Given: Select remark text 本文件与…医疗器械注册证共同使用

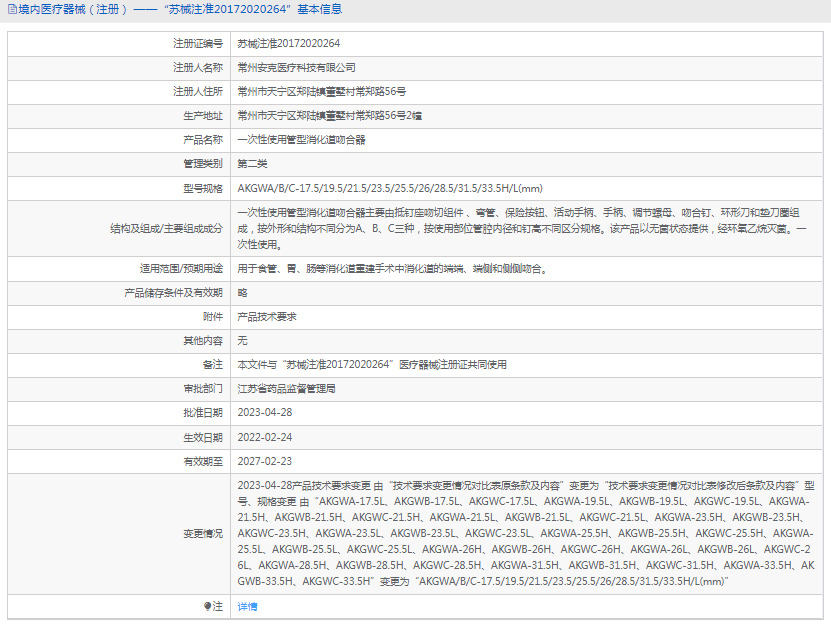Looking at the screenshot, I should [x=372, y=365].
